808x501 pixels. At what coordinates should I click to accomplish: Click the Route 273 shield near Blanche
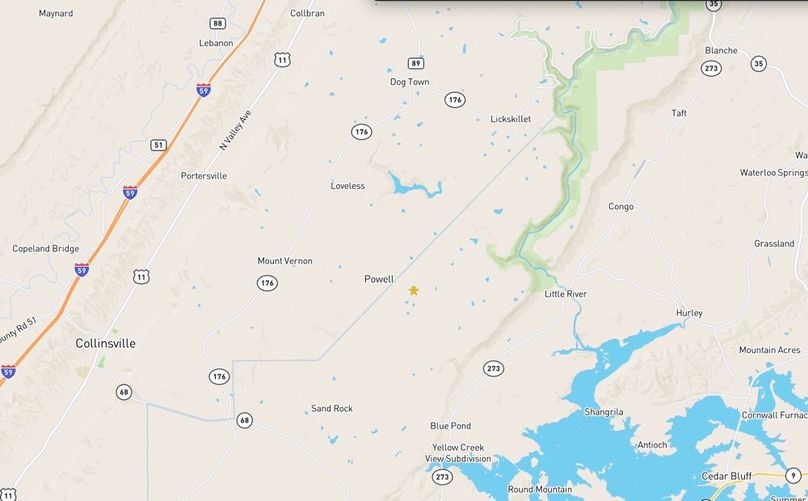pyautogui.click(x=711, y=69)
